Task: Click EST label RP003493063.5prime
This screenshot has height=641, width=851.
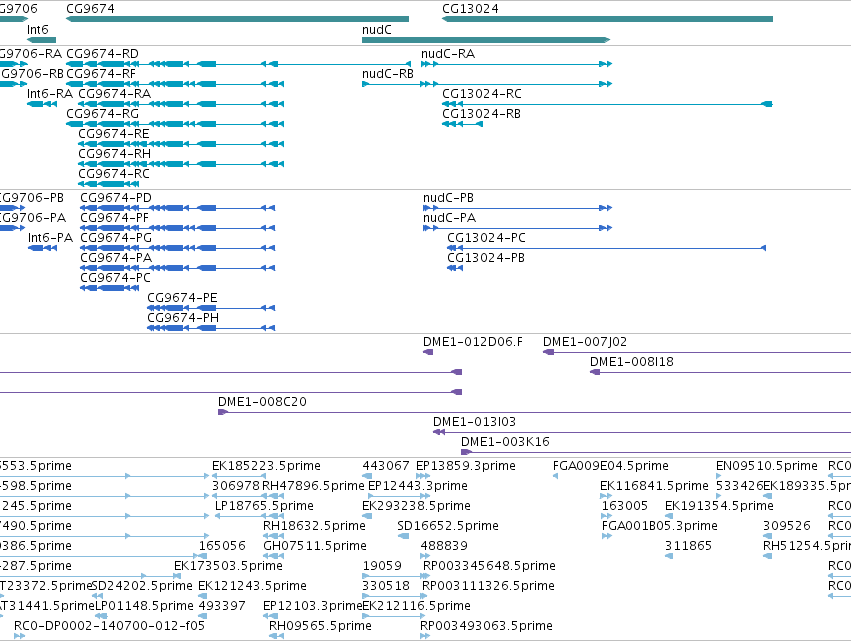Action: (486, 627)
